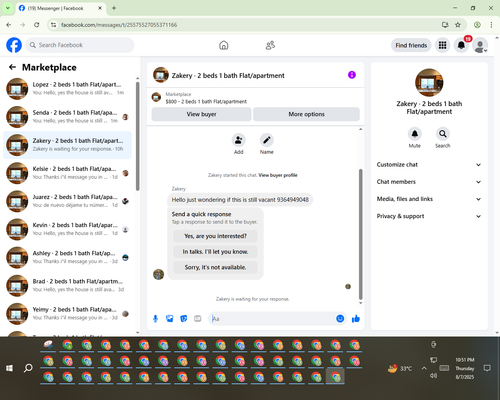
Task: Select the Messenger | Facebook browser tab
Action: pyautogui.click(x=60, y=8)
